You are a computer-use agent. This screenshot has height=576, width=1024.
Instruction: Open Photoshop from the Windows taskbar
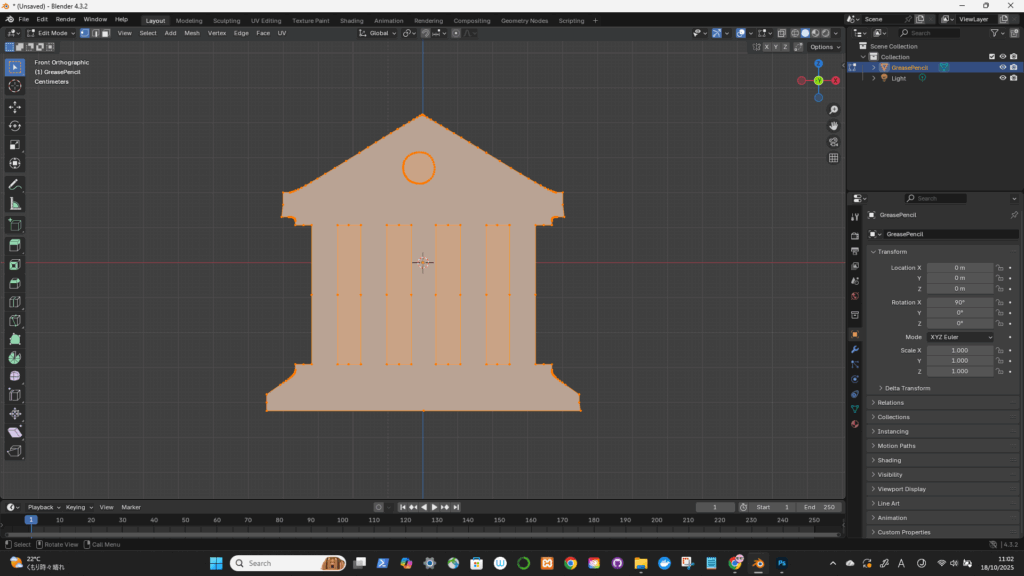click(781, 563)
